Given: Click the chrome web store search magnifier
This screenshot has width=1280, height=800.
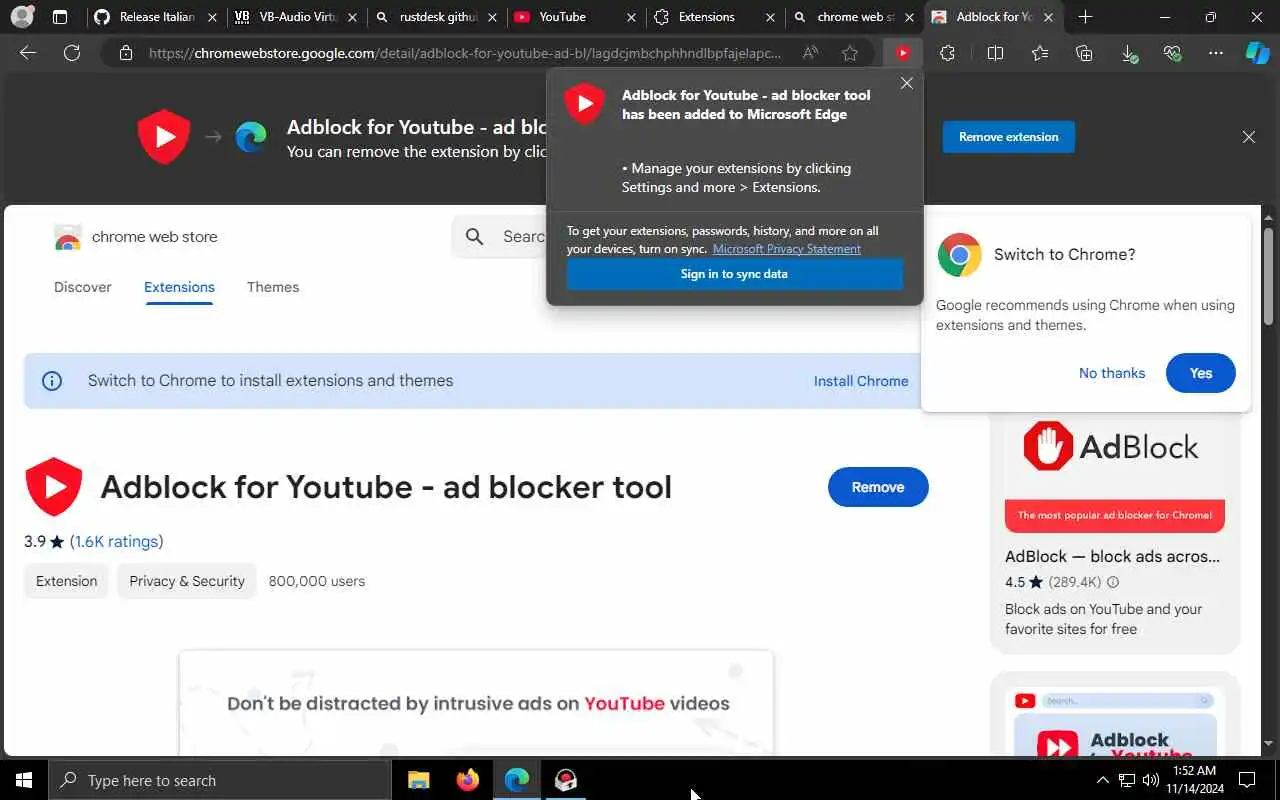Looking at the screenshot, I should pyautogui.click(x=475, y=237).
